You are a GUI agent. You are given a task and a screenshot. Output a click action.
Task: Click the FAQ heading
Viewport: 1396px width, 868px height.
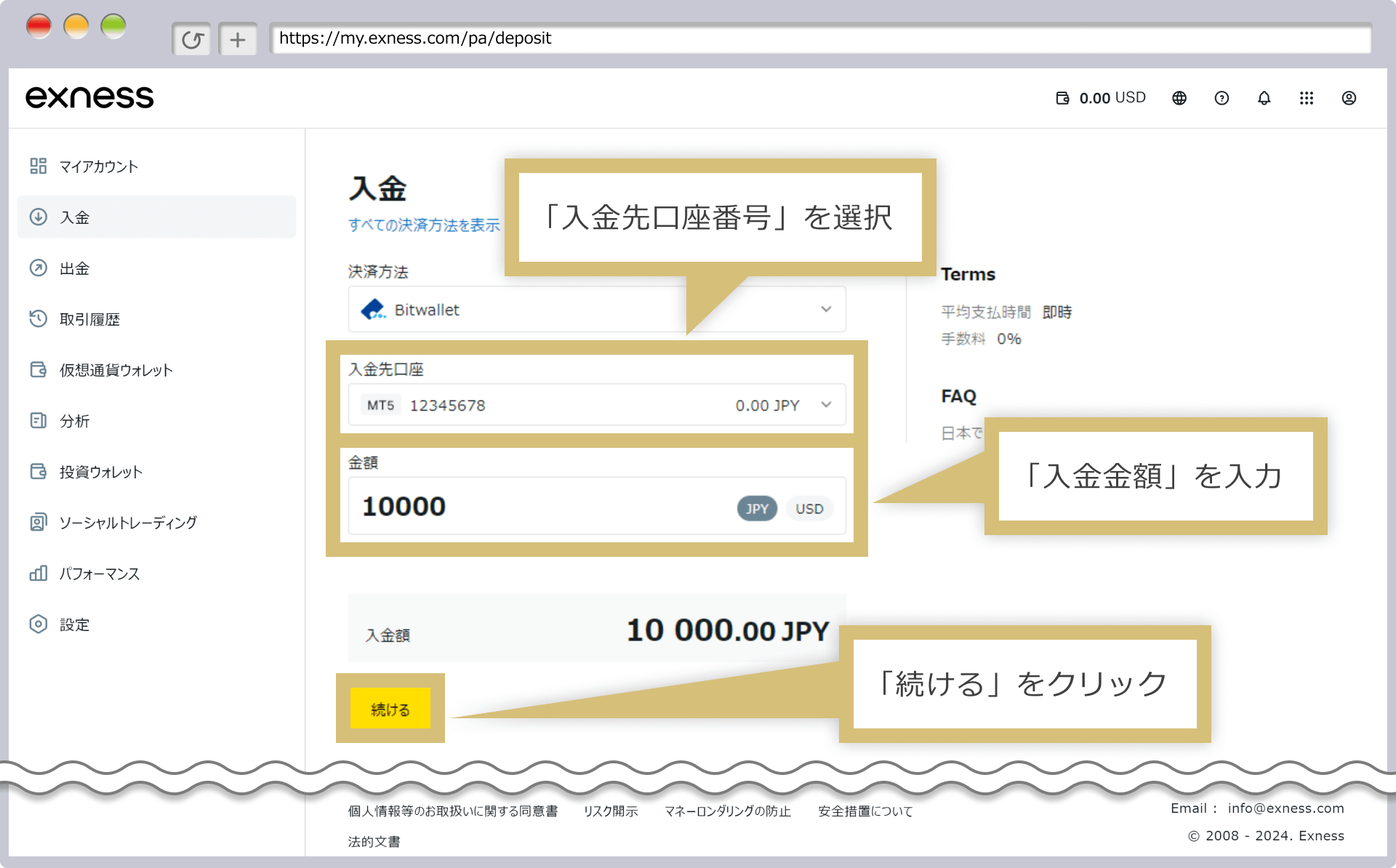coord(959,396)
